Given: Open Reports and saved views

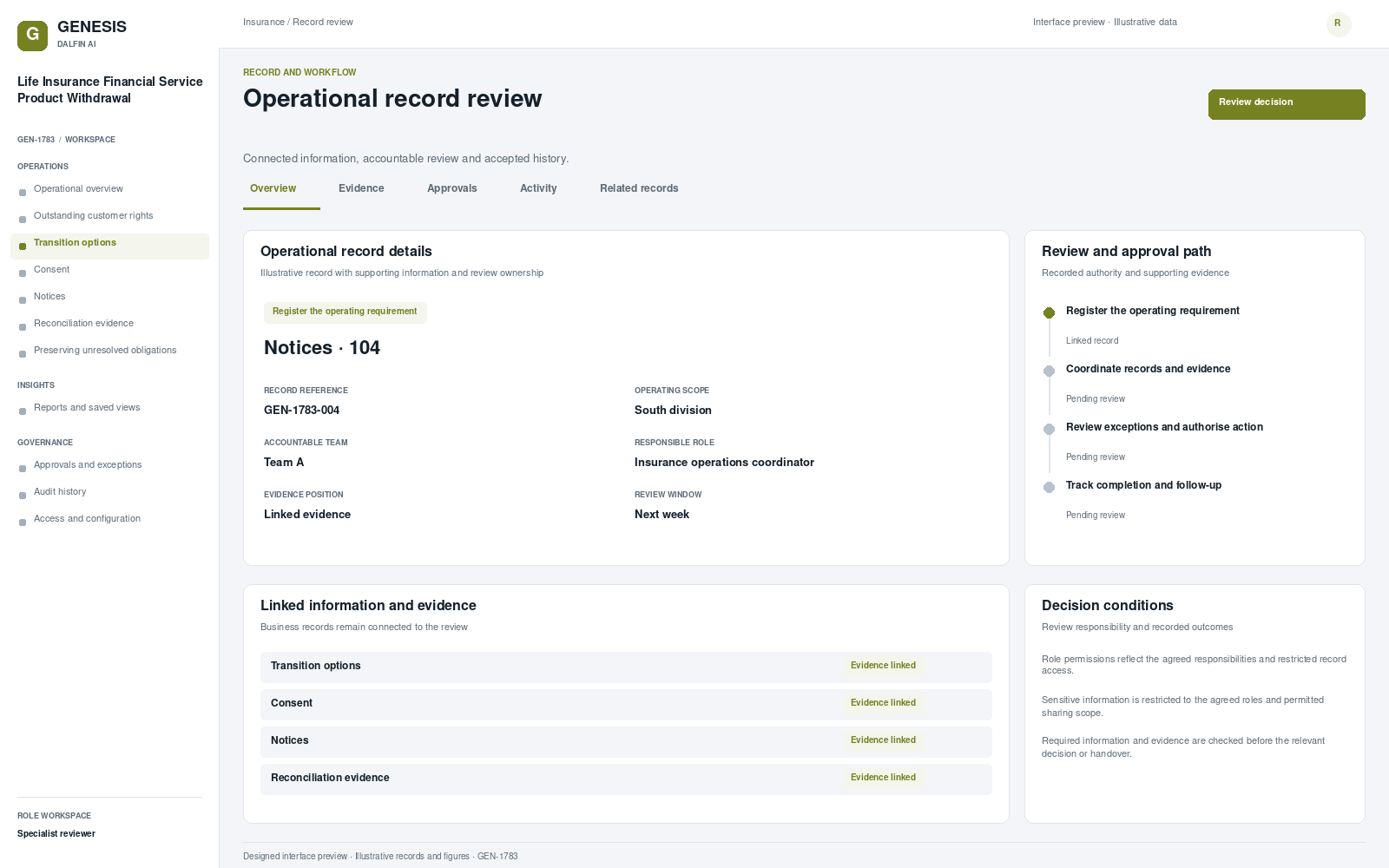Looking at the screenshot, I should coord(109,408).
